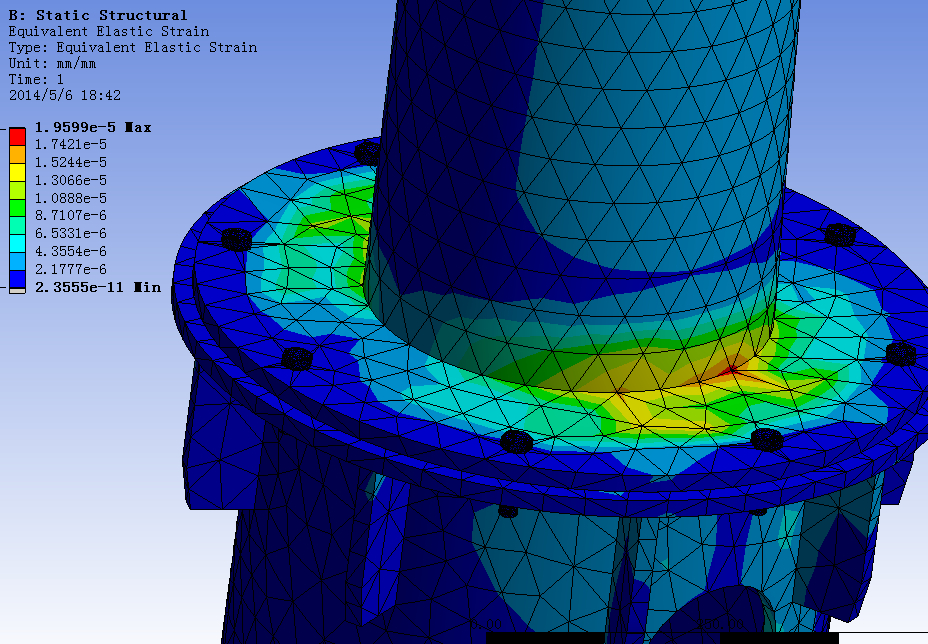Click the '1.9599e-5 Max' legend value
The image size is (928, 644).
93,127
